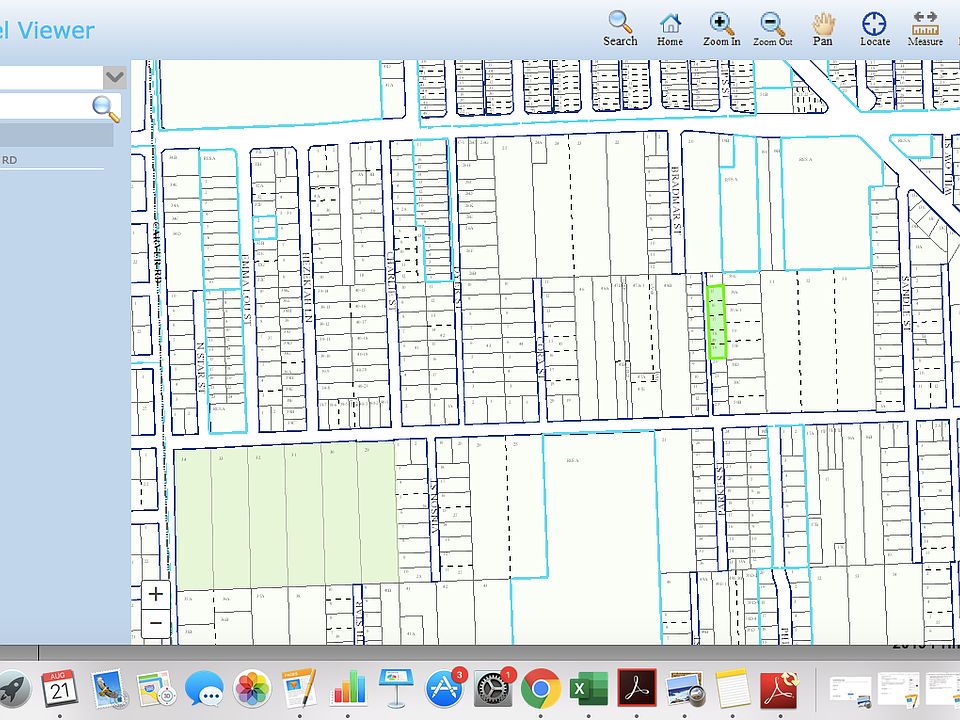Click the magnifier in sidebar search box
Viewport: 960px width, 720px height.
pyautogui.click(x=105, y=108)
